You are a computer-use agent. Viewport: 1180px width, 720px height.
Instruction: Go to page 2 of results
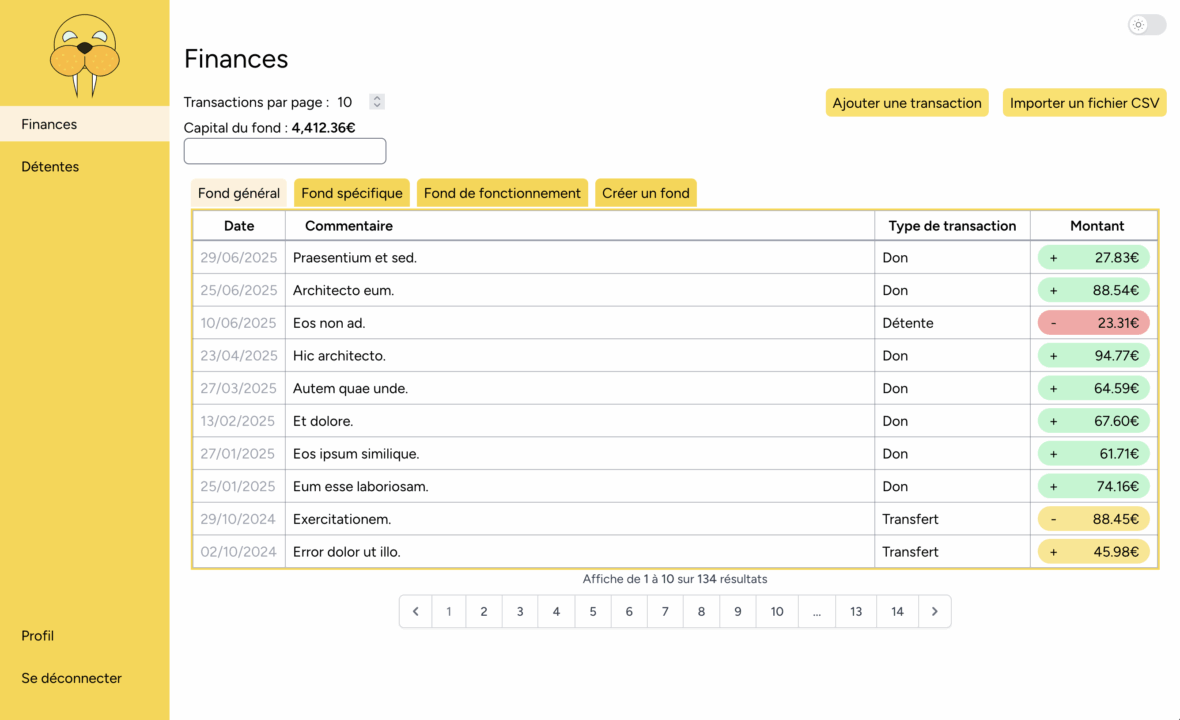coord(484,612)
